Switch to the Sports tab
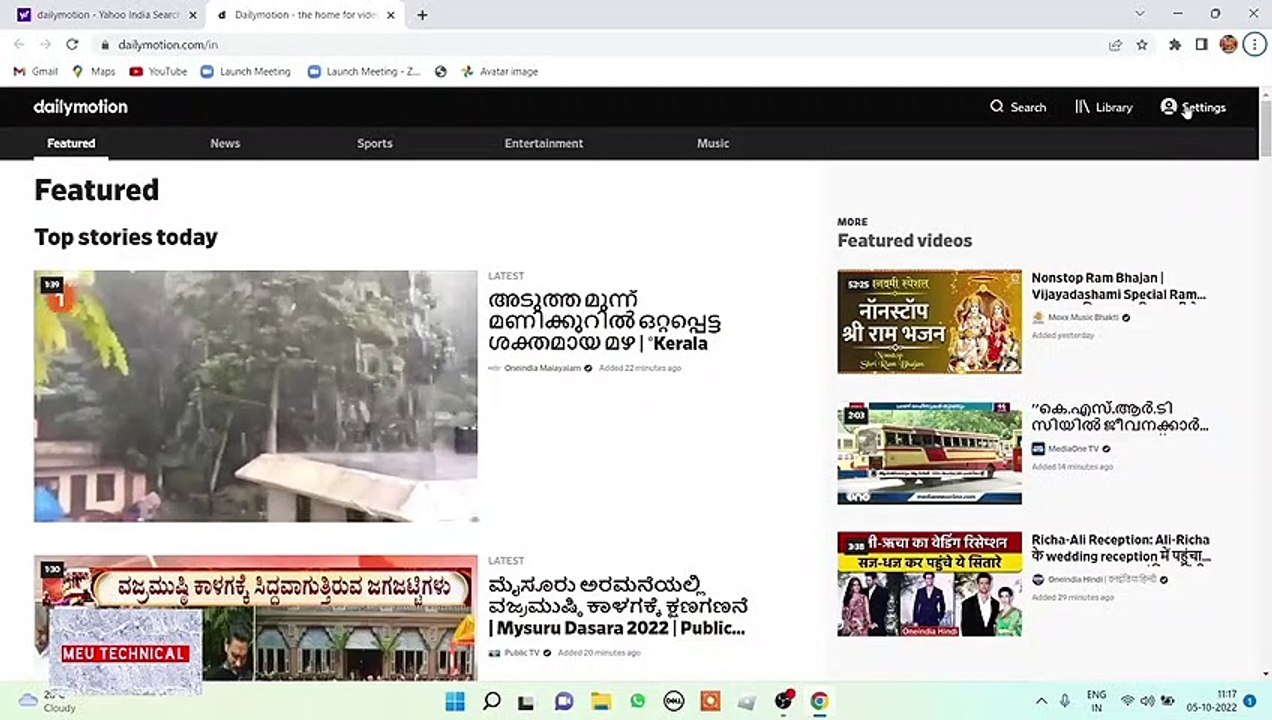The height and width of the screenshot is (720, 1272). 375,143
